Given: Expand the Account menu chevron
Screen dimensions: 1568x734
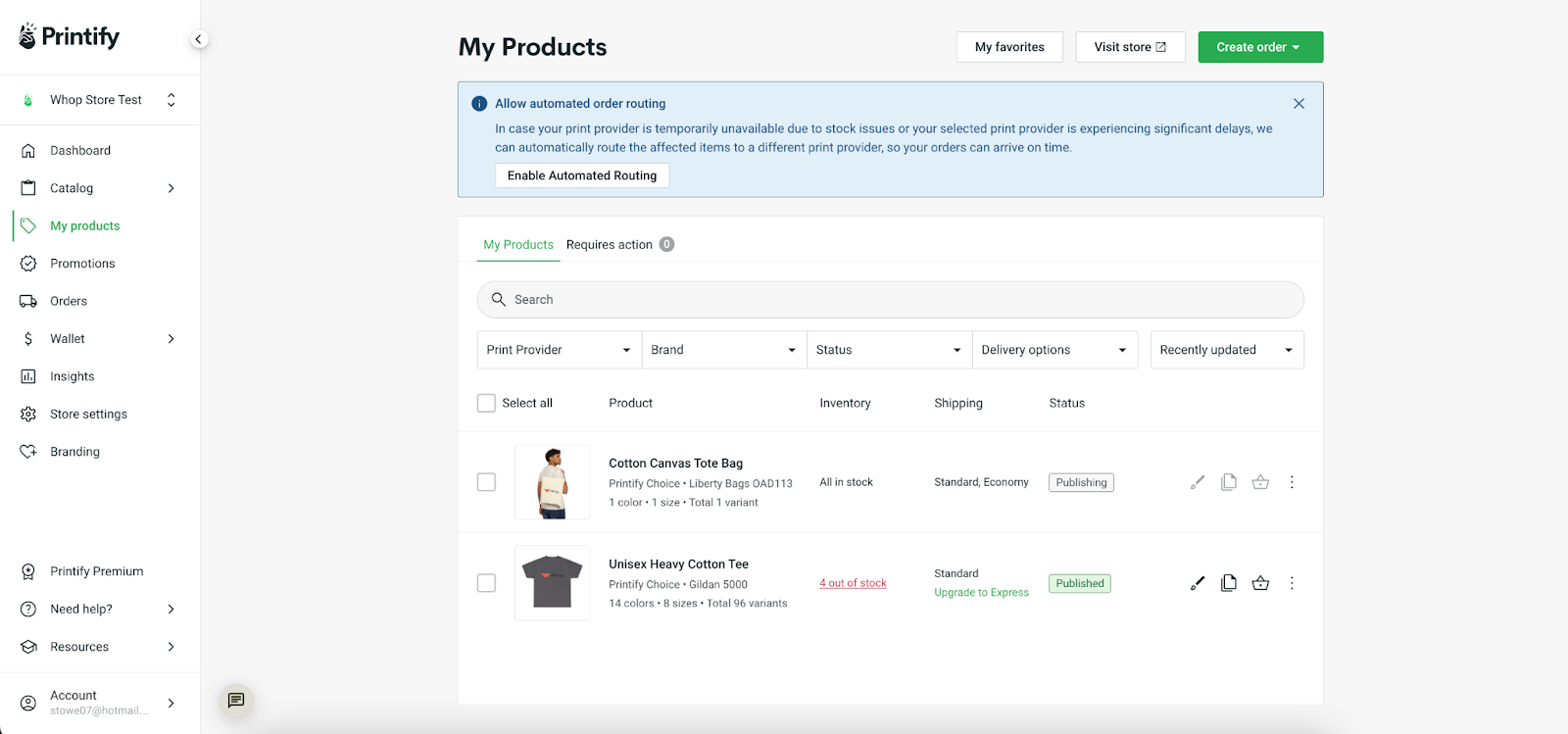Looking at the screenshot, I should (171, 703).
